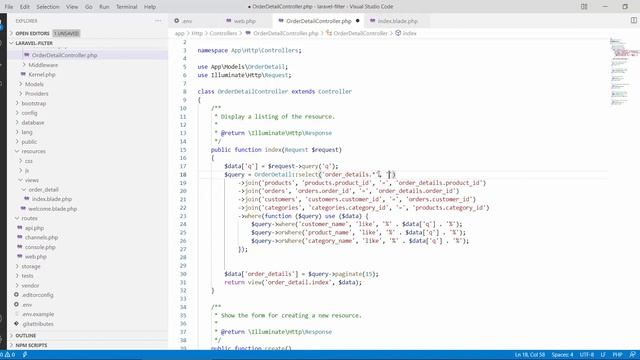Open the Customize Layout icon in title bar

click(584, 7)
